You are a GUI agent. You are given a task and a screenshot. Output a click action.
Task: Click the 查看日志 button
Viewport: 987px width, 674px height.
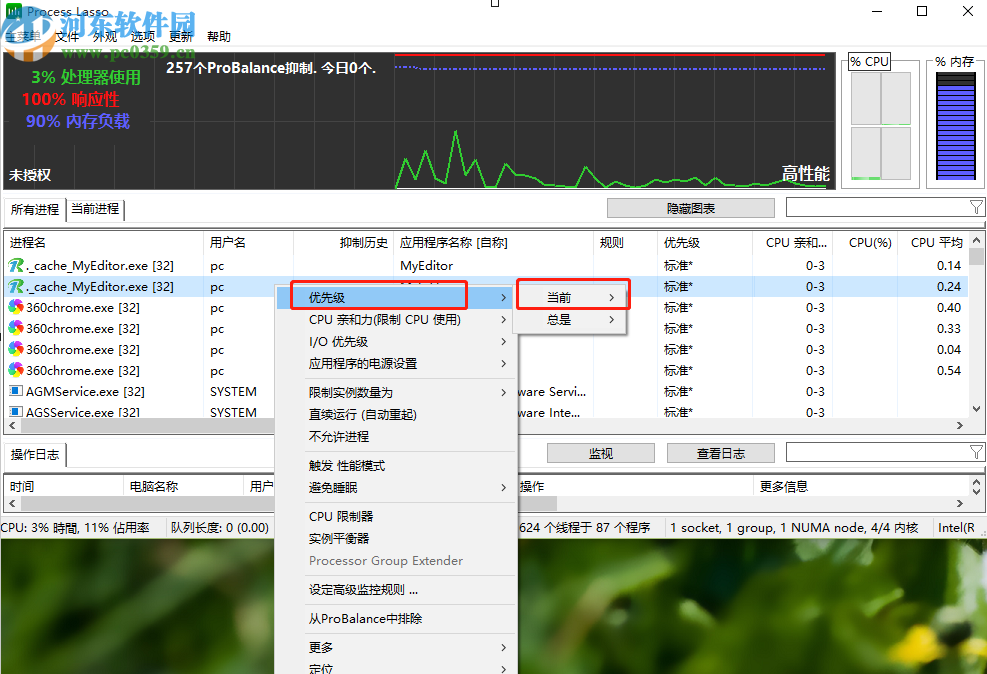[x=721, y=453]
